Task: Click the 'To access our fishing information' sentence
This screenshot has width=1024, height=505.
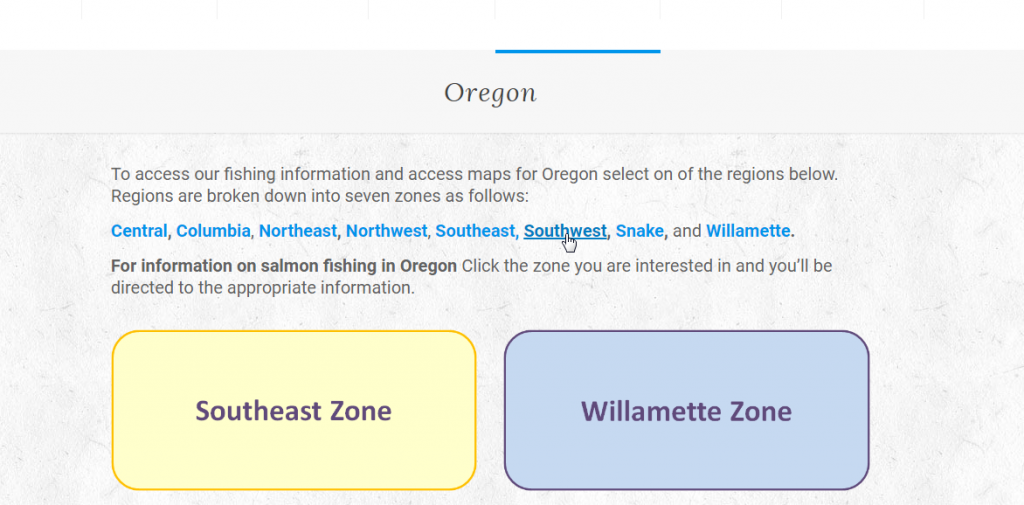Action: 474,174
